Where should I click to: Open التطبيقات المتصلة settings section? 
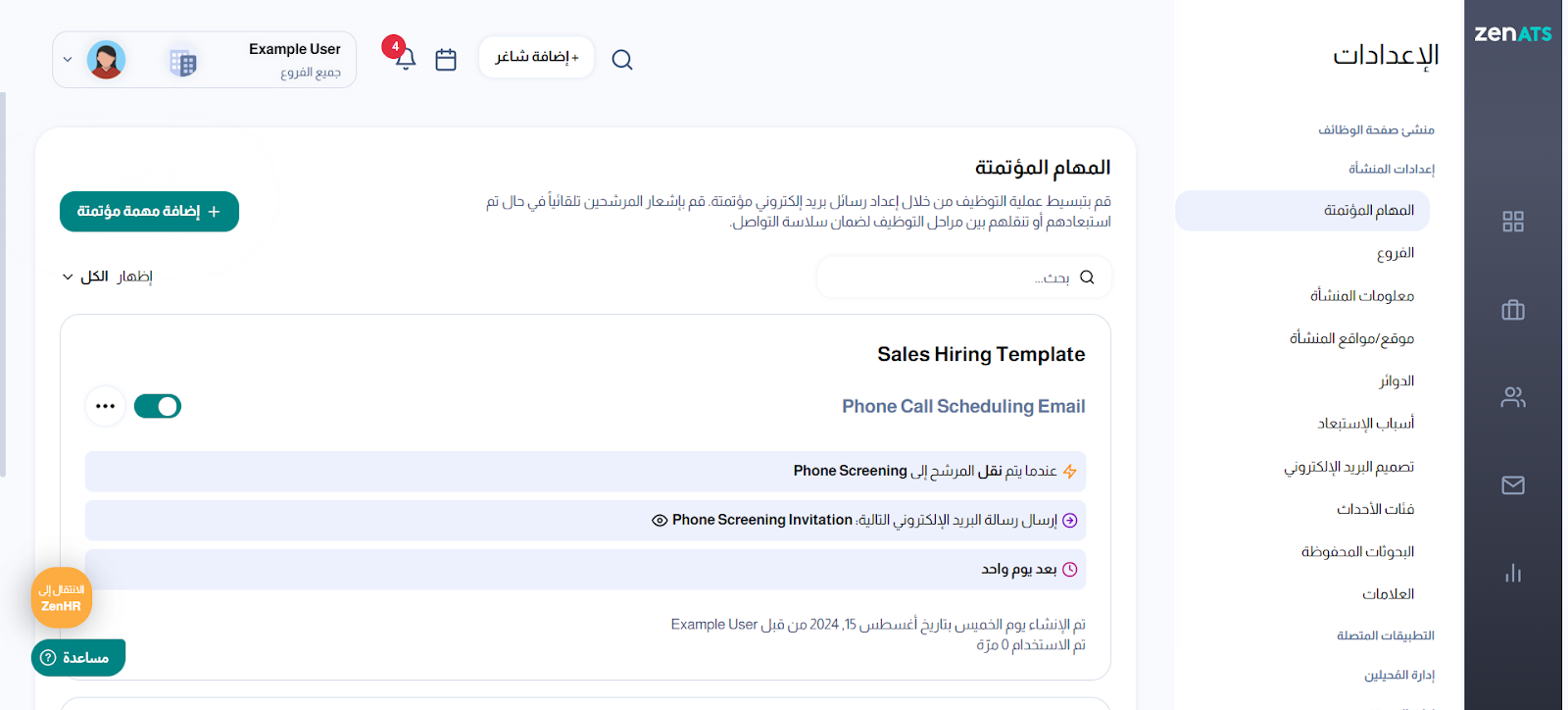click(x=1386, y=635)
